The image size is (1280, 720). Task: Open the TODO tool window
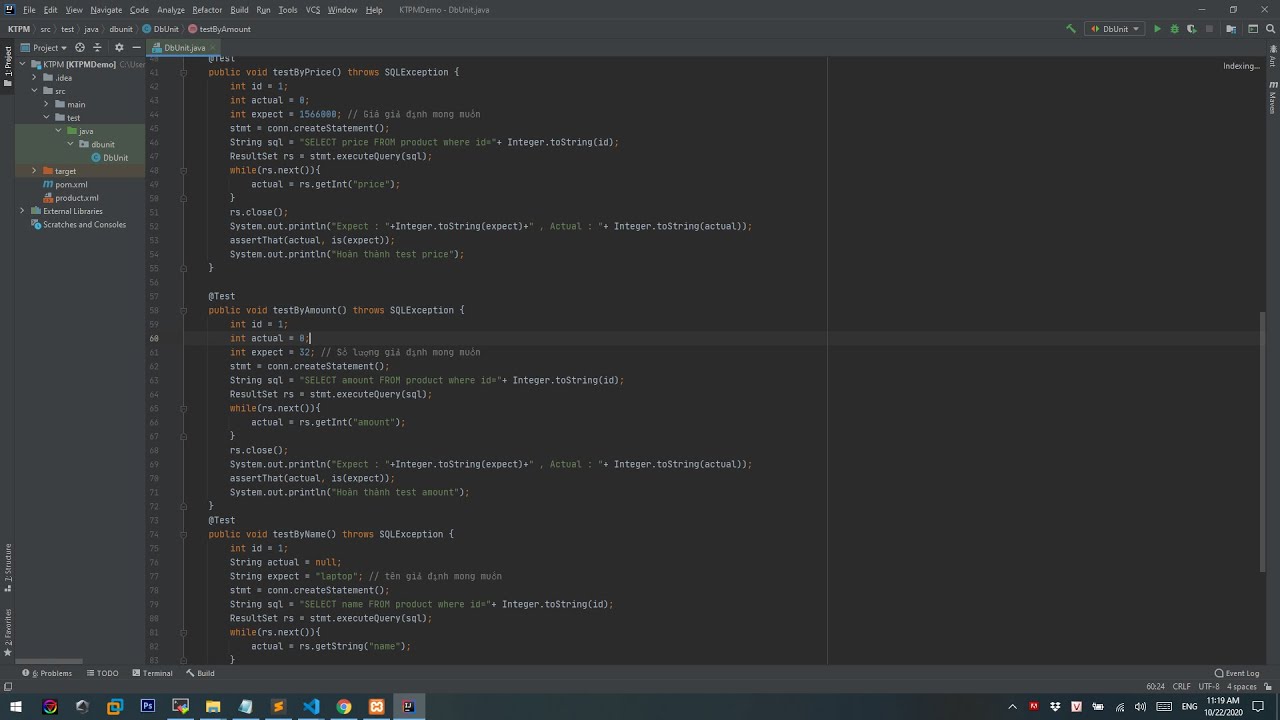click(x=102, y=673)
